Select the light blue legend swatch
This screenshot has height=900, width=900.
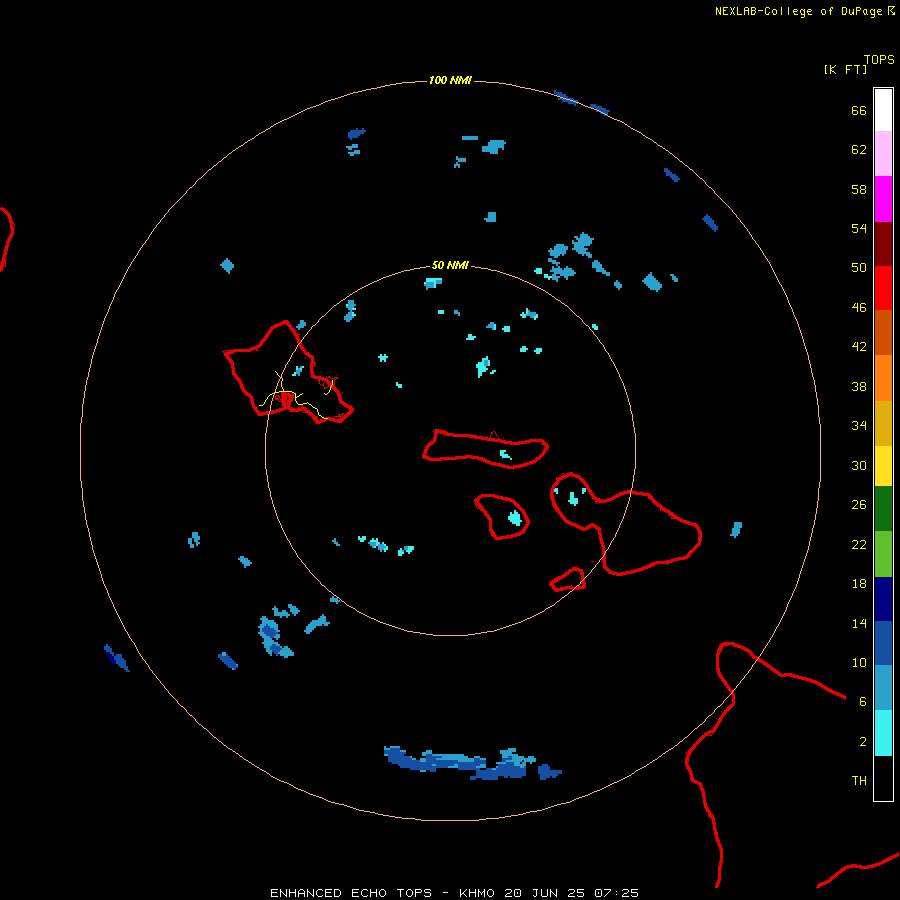click(x=883, y=688)
